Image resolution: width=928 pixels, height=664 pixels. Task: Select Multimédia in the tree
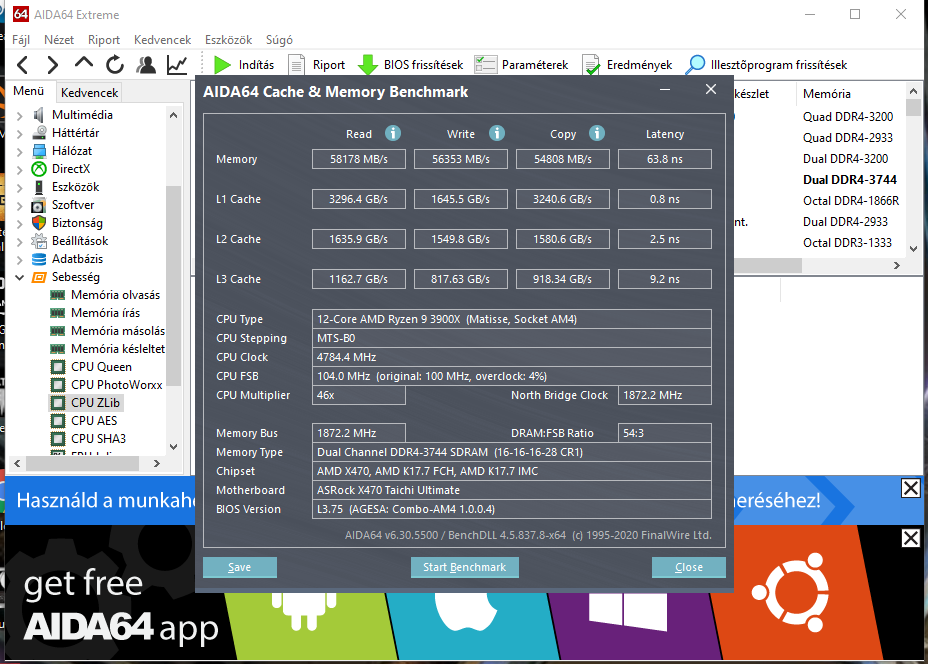click(82, 115)
